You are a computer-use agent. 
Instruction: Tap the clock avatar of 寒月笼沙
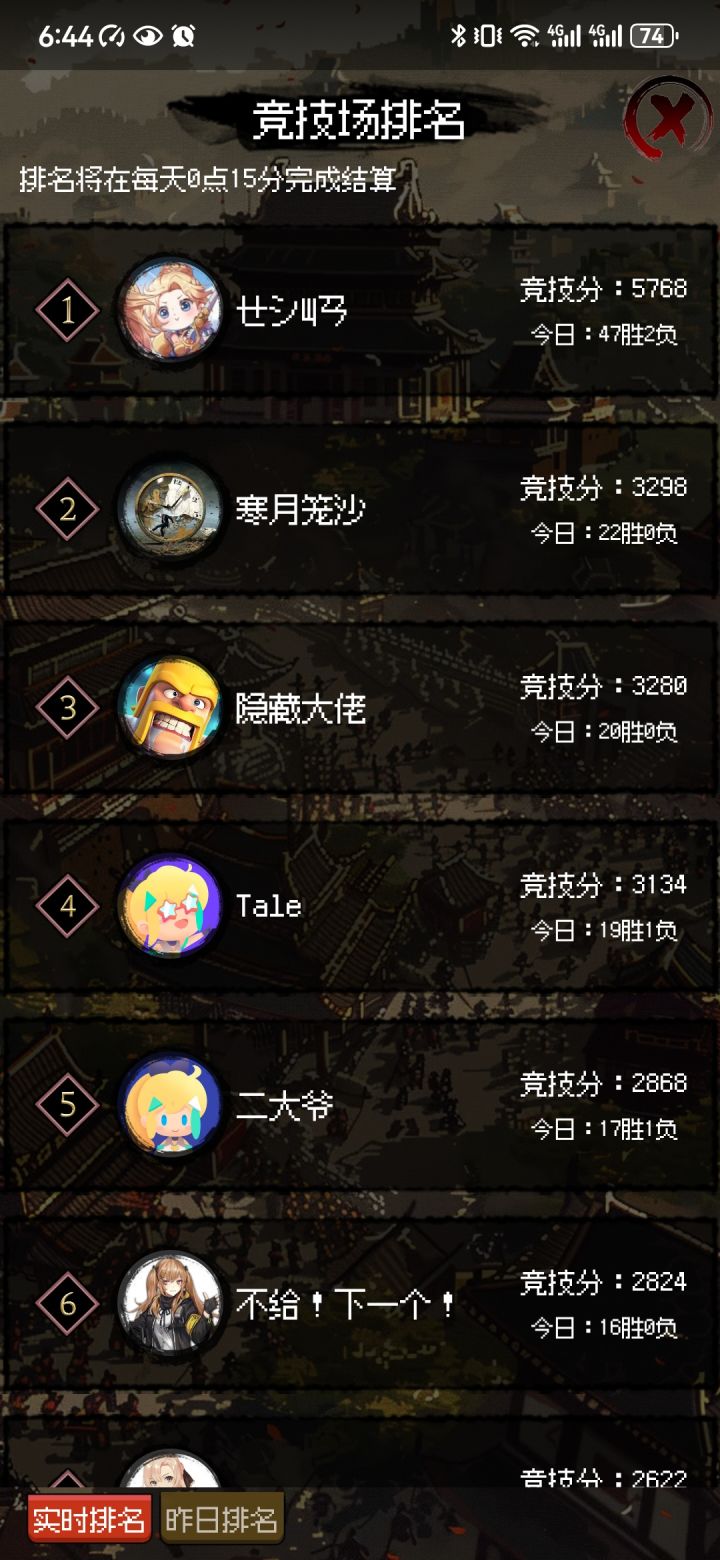click(170, 509)
